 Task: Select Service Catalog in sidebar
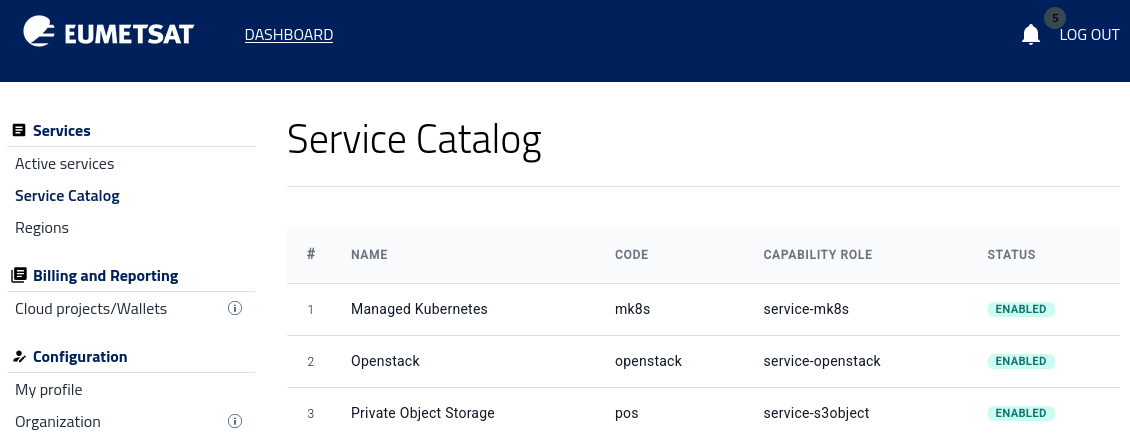pos(67,196)
